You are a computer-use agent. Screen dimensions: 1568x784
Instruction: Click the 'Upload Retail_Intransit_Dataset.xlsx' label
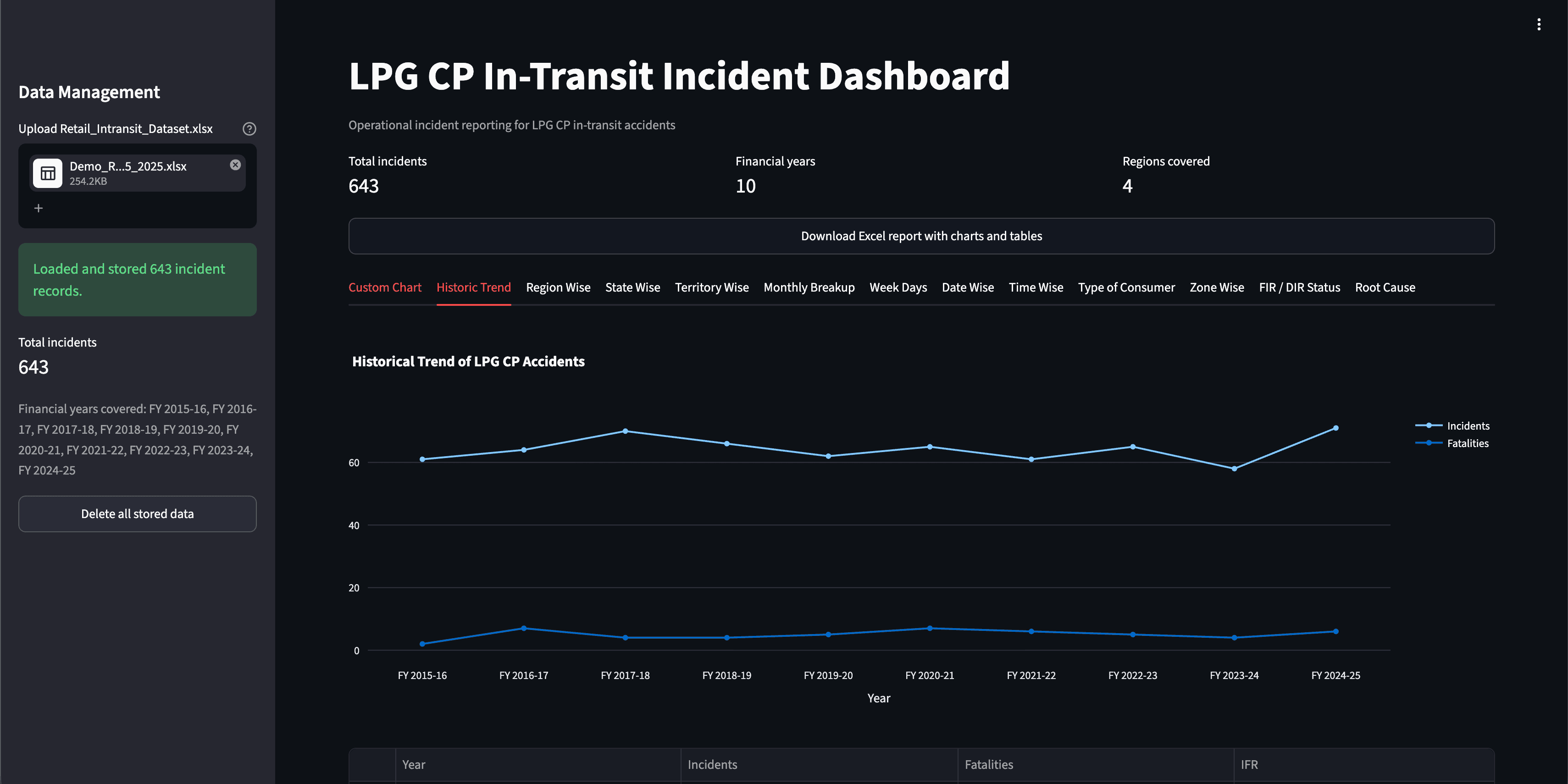(116, 129)
